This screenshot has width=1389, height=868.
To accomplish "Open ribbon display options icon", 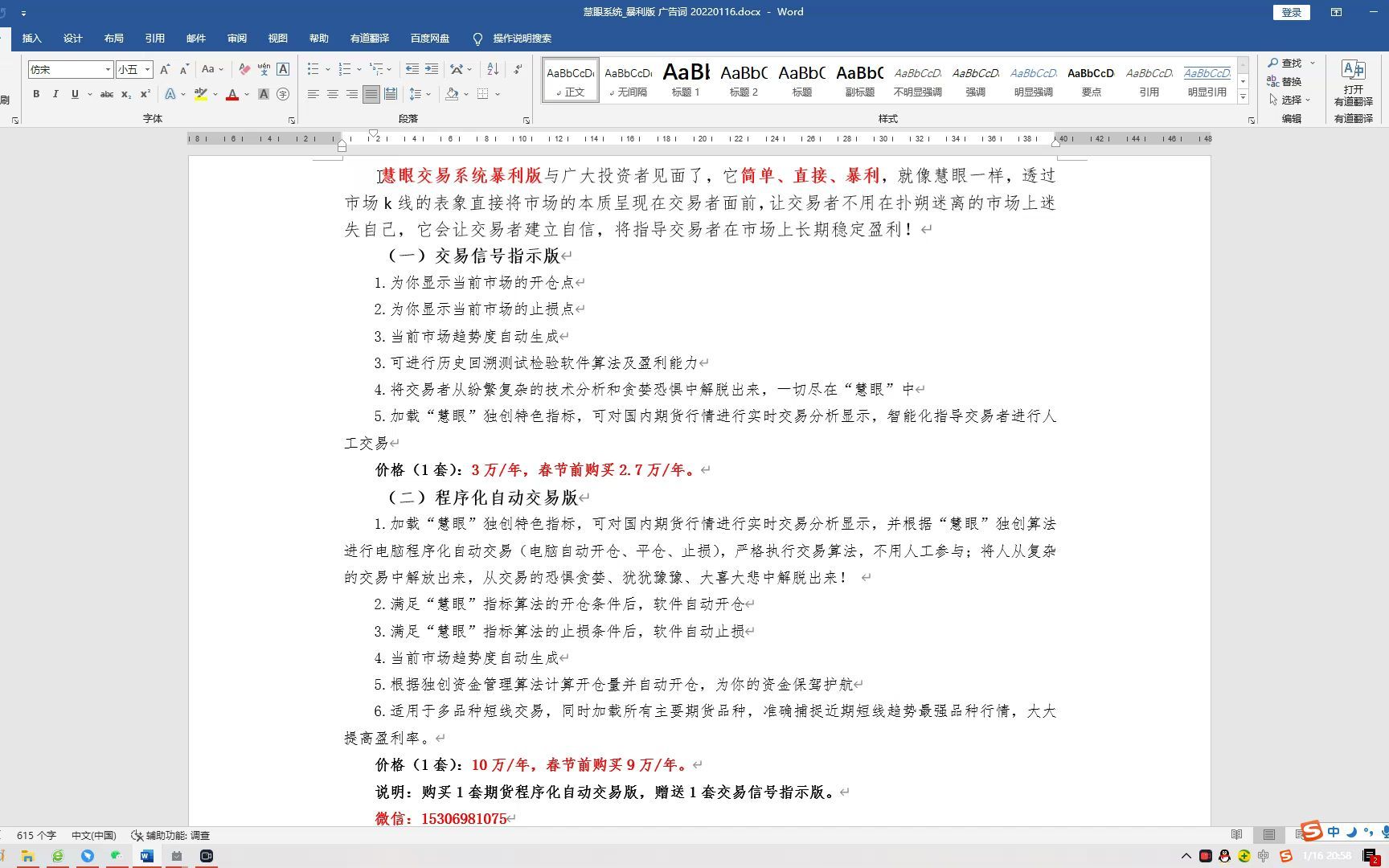I will point(1336,12).
